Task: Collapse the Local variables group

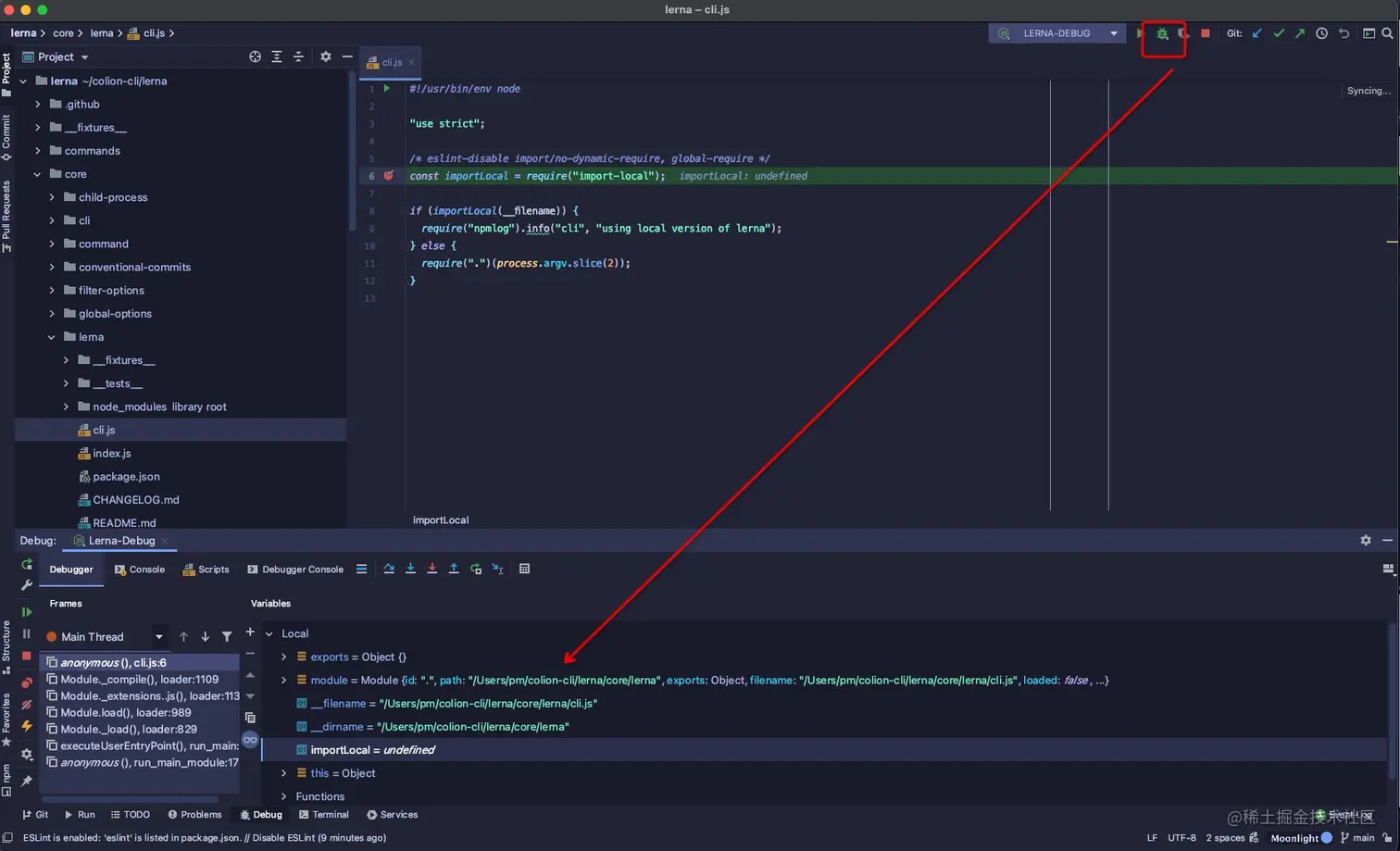Action: (x=269, y=633)
